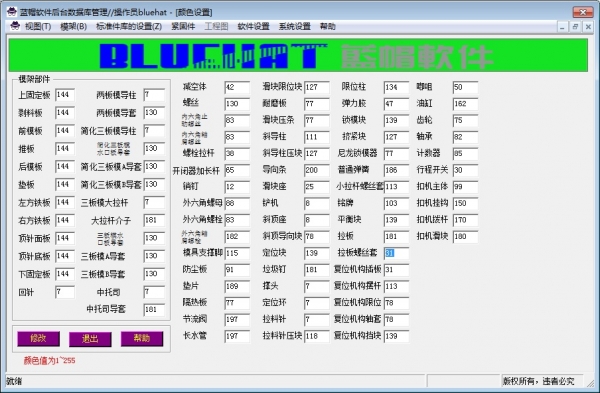Select the 上固定板 color value field
This screenshot has height=393, width=600.
click(x=65, y=95)
